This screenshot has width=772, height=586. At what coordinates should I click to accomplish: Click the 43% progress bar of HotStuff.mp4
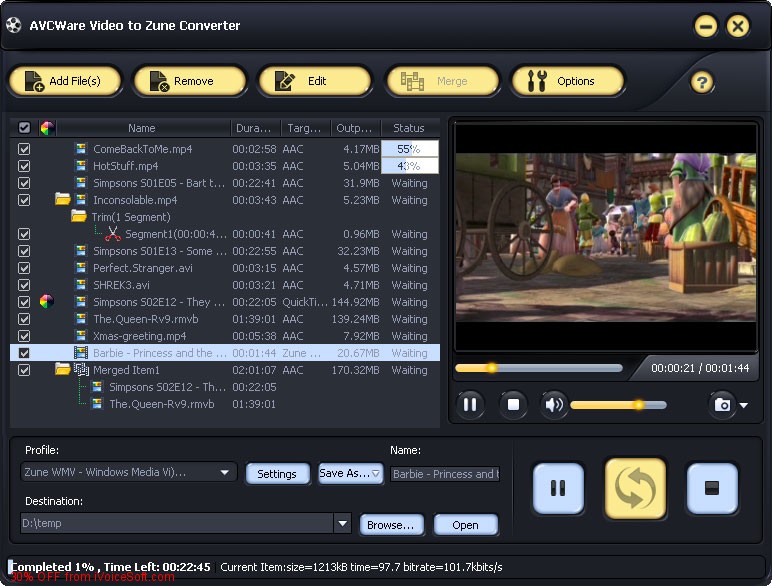tap(410, 166)
